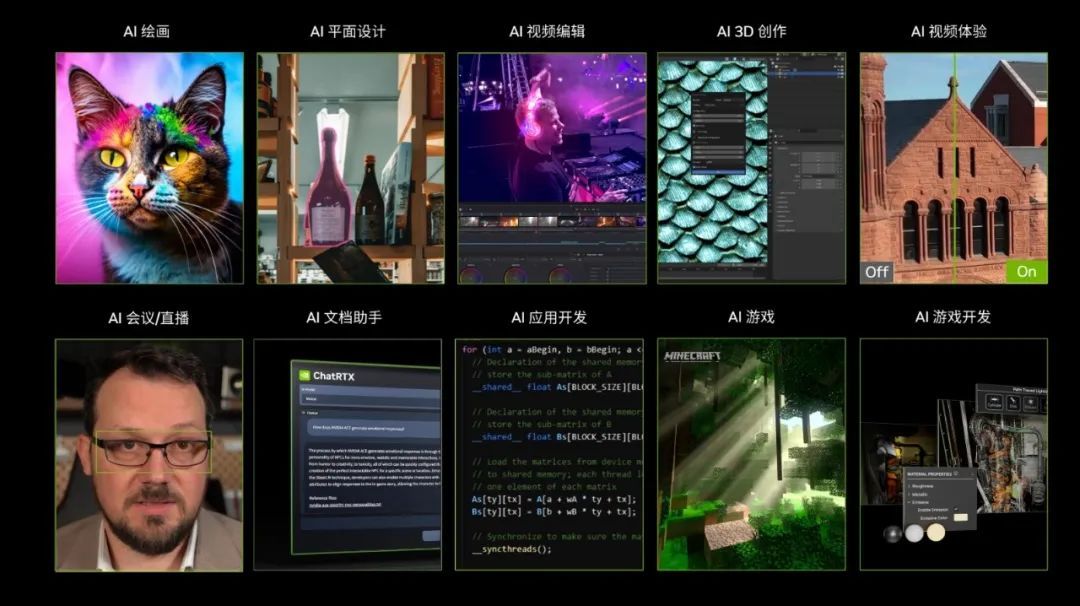This screenshot has width=1080, height=606.
Task: Click the MINECRAFT logo in the game image
Action: click(x=692, y=356)
